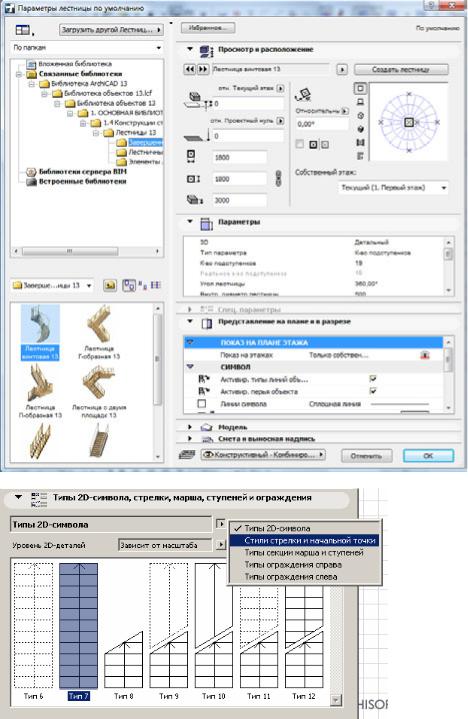Click Загрузить другой Лестниц... button
Image resolution: width=468 pixels, height=719 pixels.
pos(111,30)
